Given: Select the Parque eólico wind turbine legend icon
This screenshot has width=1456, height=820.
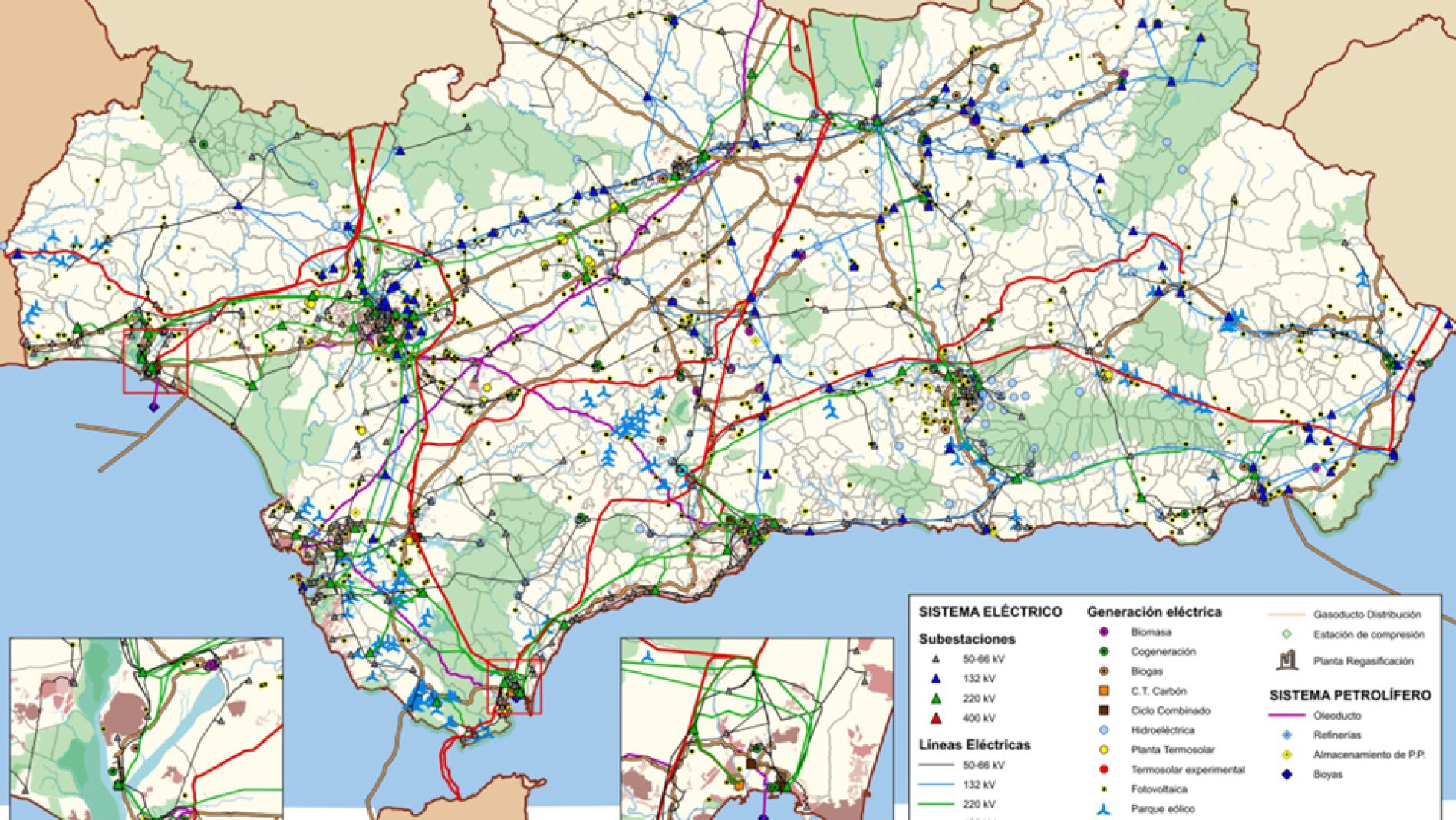Looking at the screenshot, I should tap(1104, 808).
